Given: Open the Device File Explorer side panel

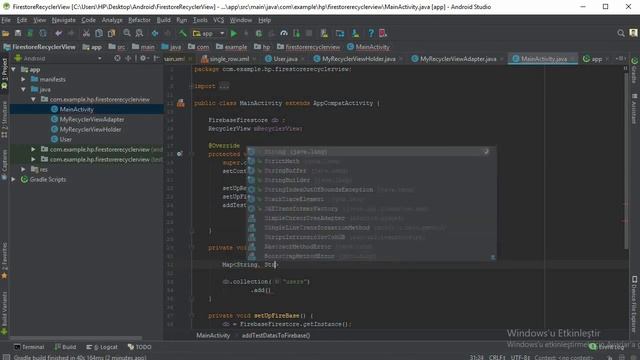Looking at the screenshot, I should click(x=635, y=304).
